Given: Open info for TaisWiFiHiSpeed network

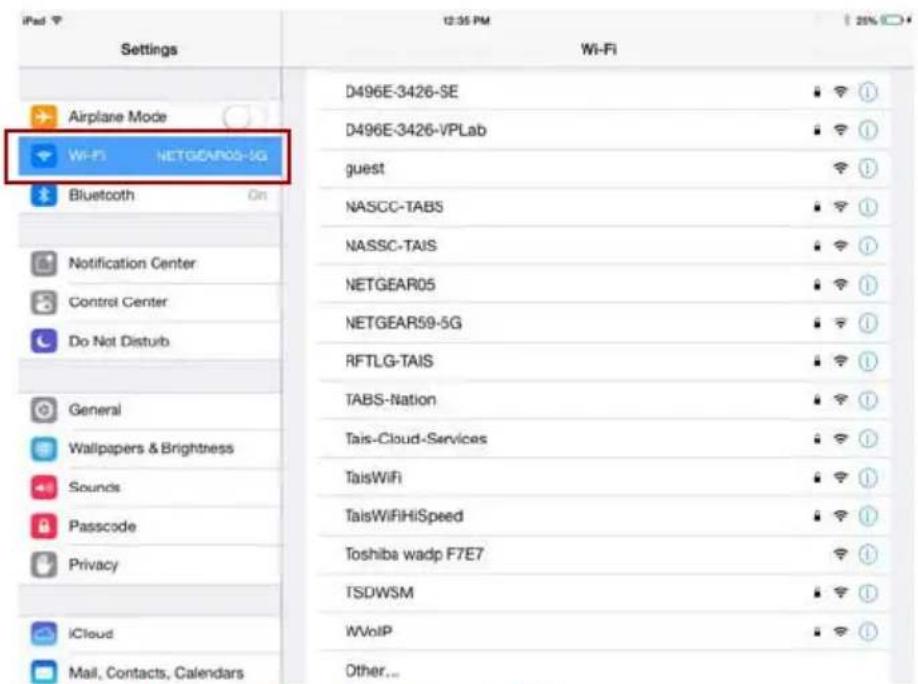Looking at the screenshot, I should coord(868,516).
